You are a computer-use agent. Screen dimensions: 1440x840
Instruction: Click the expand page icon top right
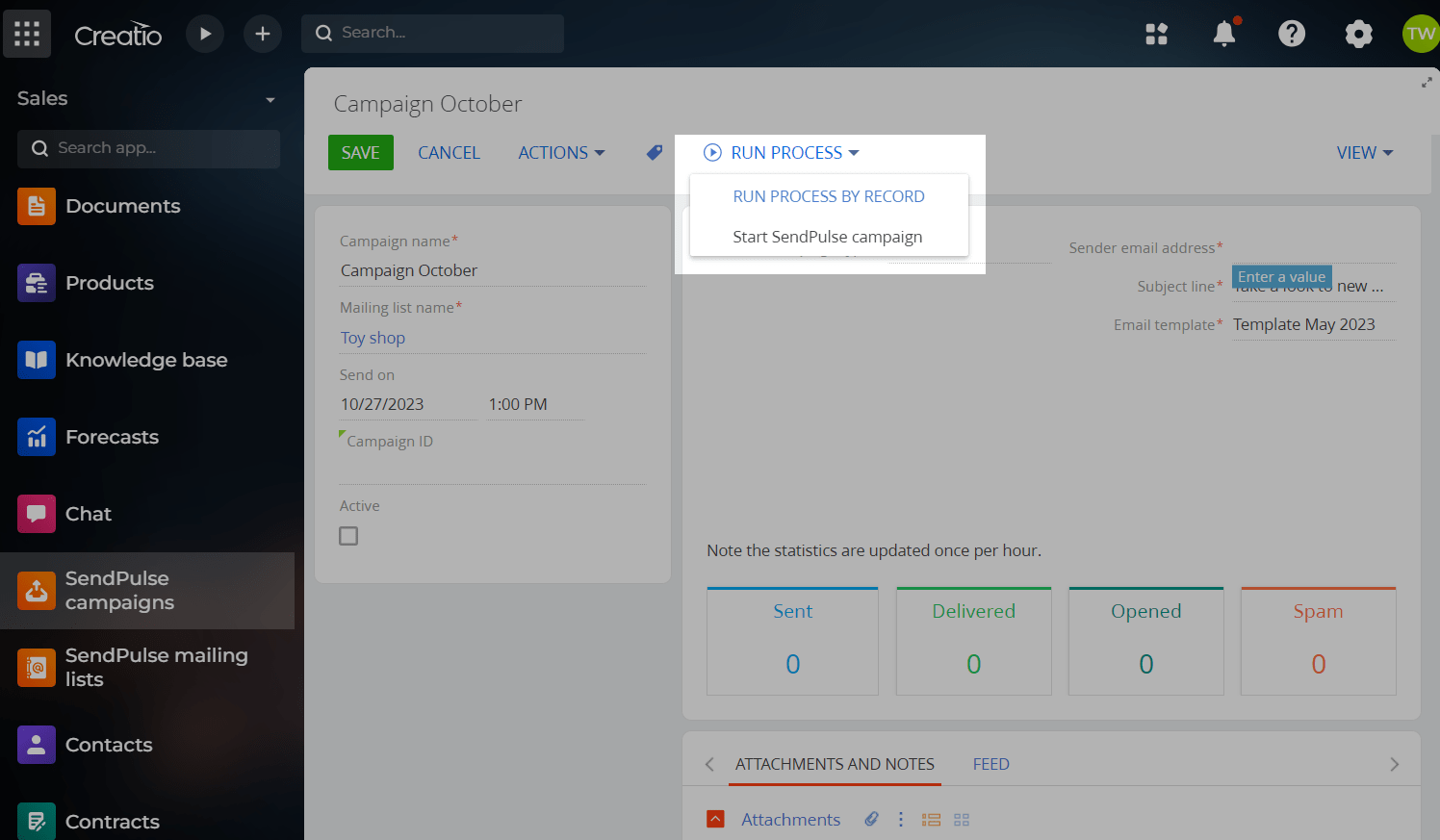click(x=1427, y=83)
